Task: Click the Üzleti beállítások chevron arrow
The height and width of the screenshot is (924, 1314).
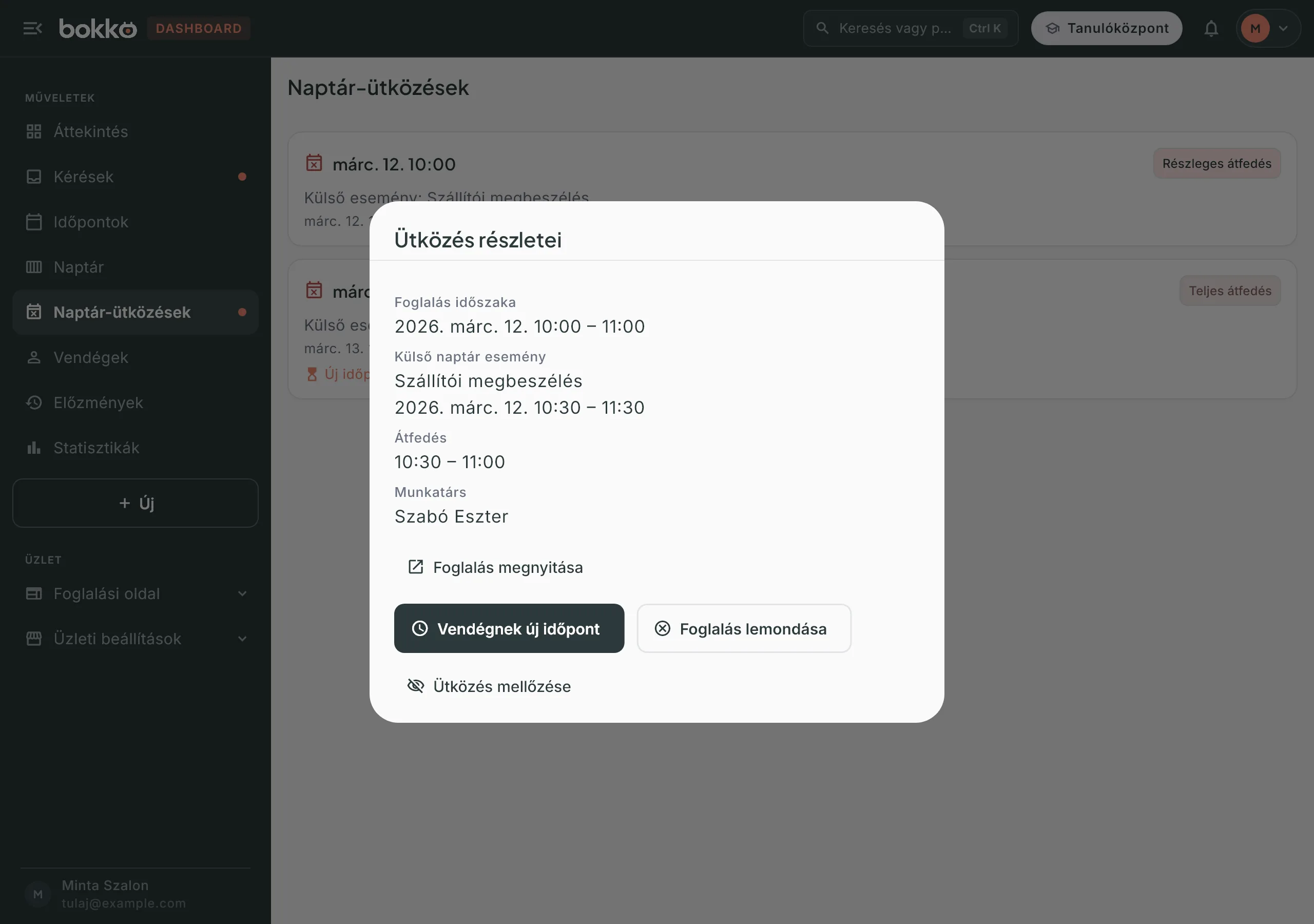Action: (x=242, y=639)
